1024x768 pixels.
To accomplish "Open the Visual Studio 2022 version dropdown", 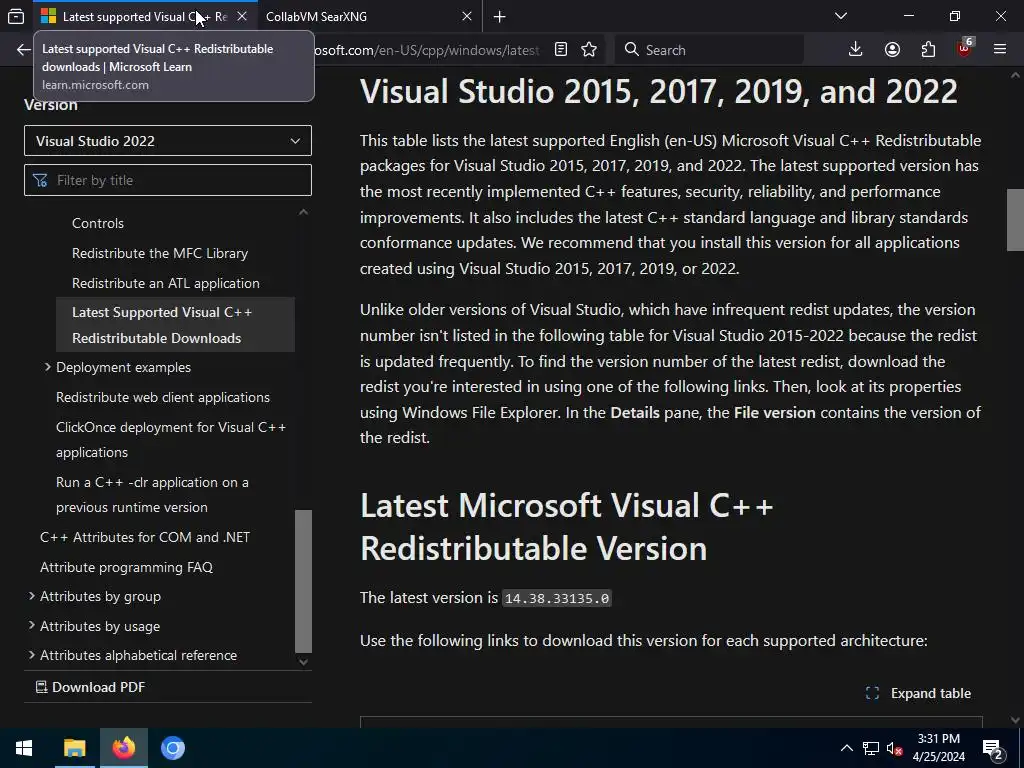I will [x=168, y=140].
